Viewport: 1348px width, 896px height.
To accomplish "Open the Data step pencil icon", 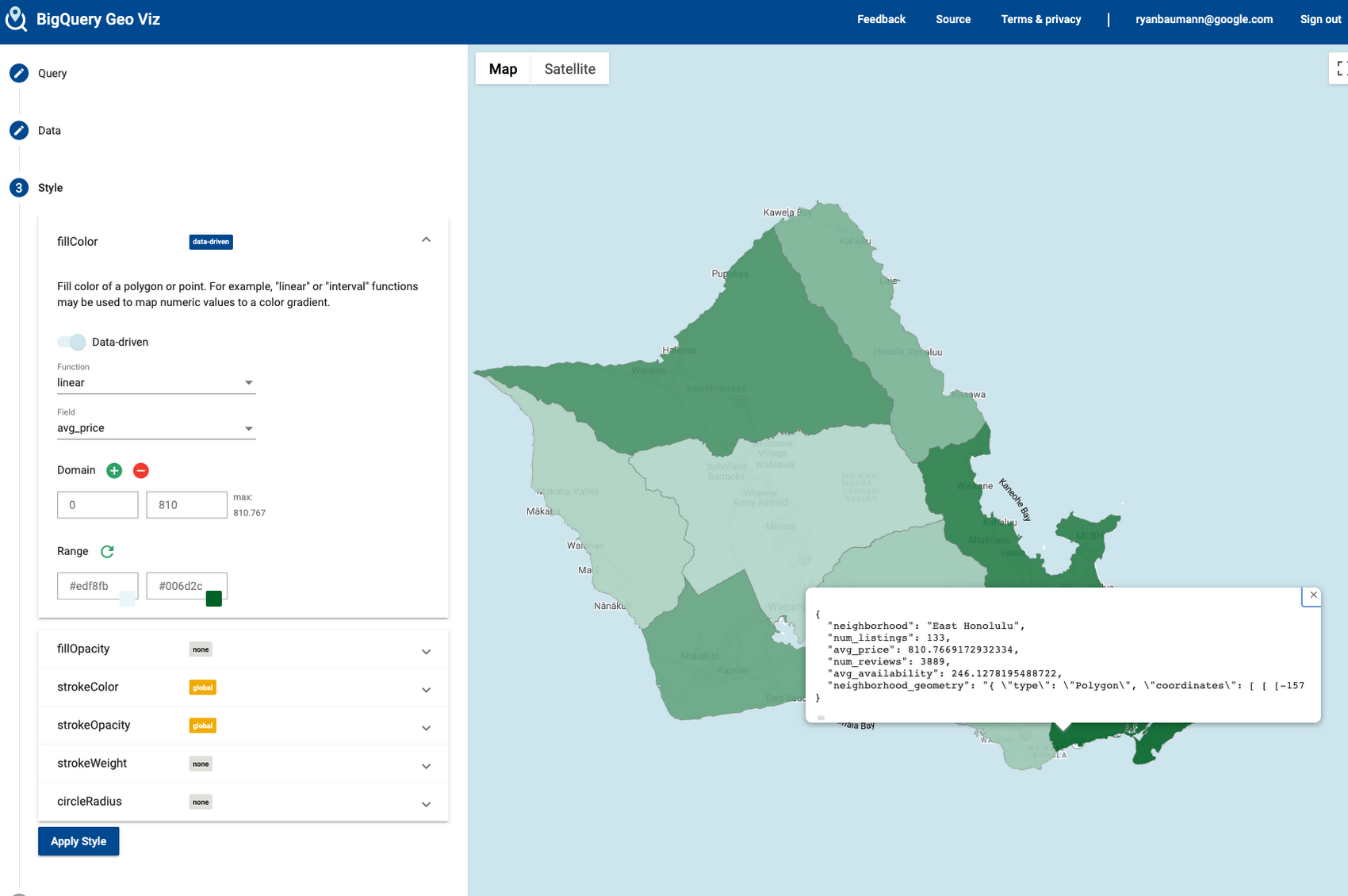I will (x=19, y=130).
